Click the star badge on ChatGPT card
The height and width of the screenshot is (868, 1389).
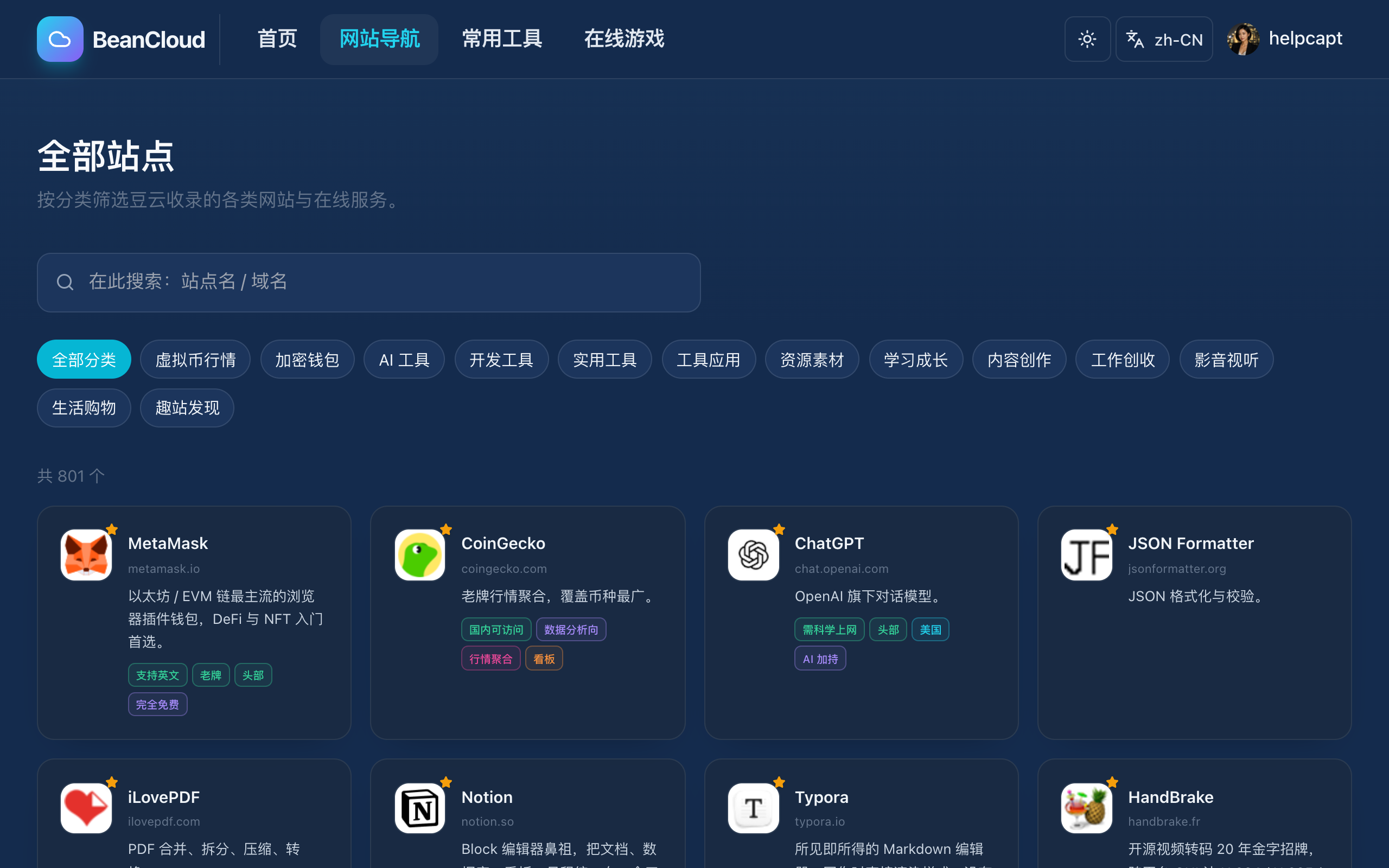click(779, 529)
